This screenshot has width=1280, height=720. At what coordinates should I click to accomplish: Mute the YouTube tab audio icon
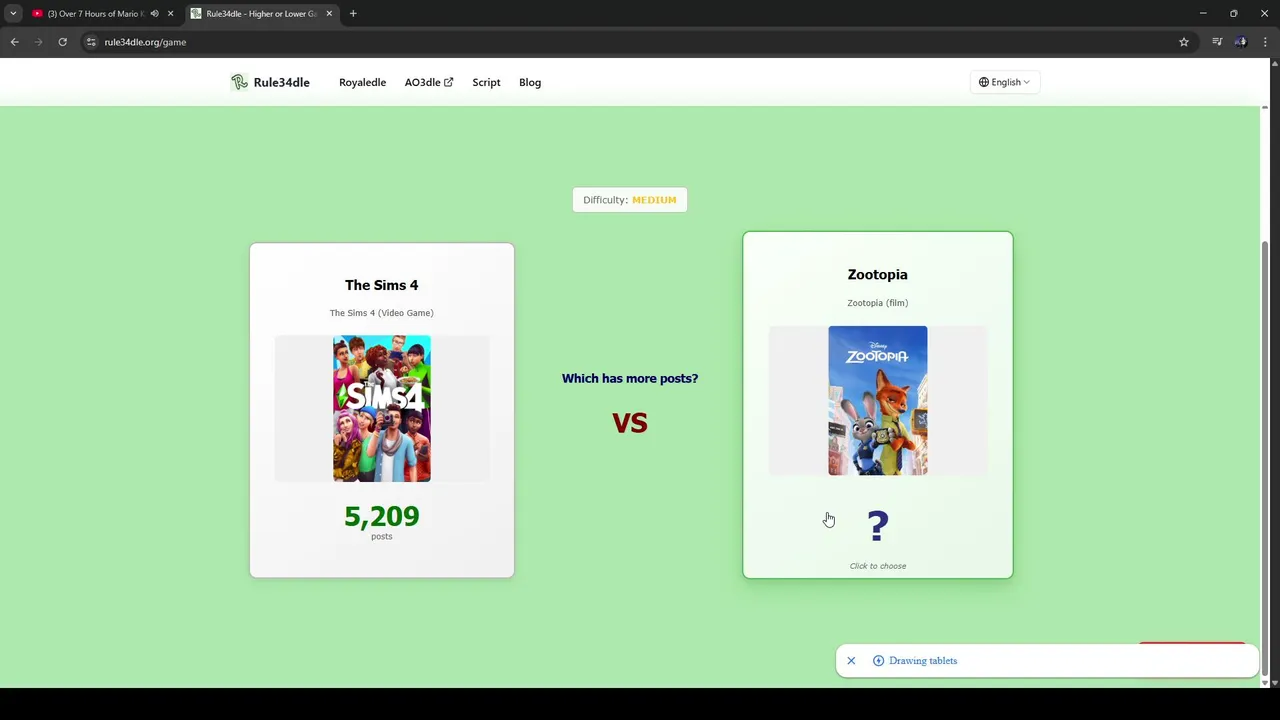[154, 14]
